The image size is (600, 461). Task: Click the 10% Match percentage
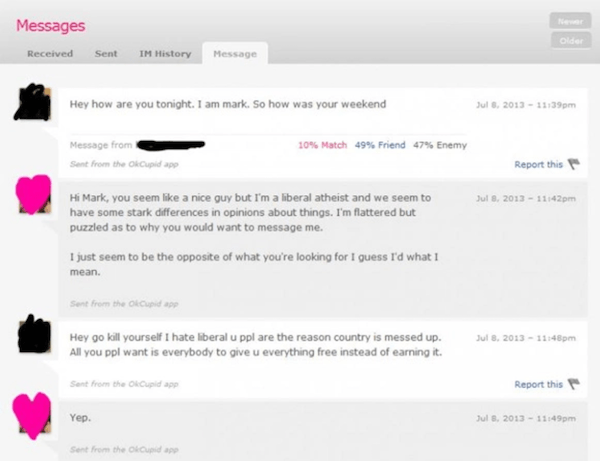pos(322,145)
